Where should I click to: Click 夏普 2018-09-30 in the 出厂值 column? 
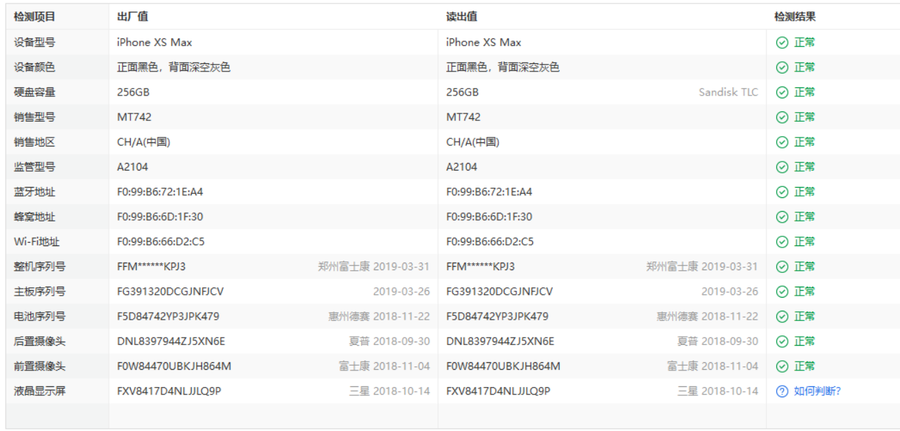pyautogui.click(x=389, y=341)
